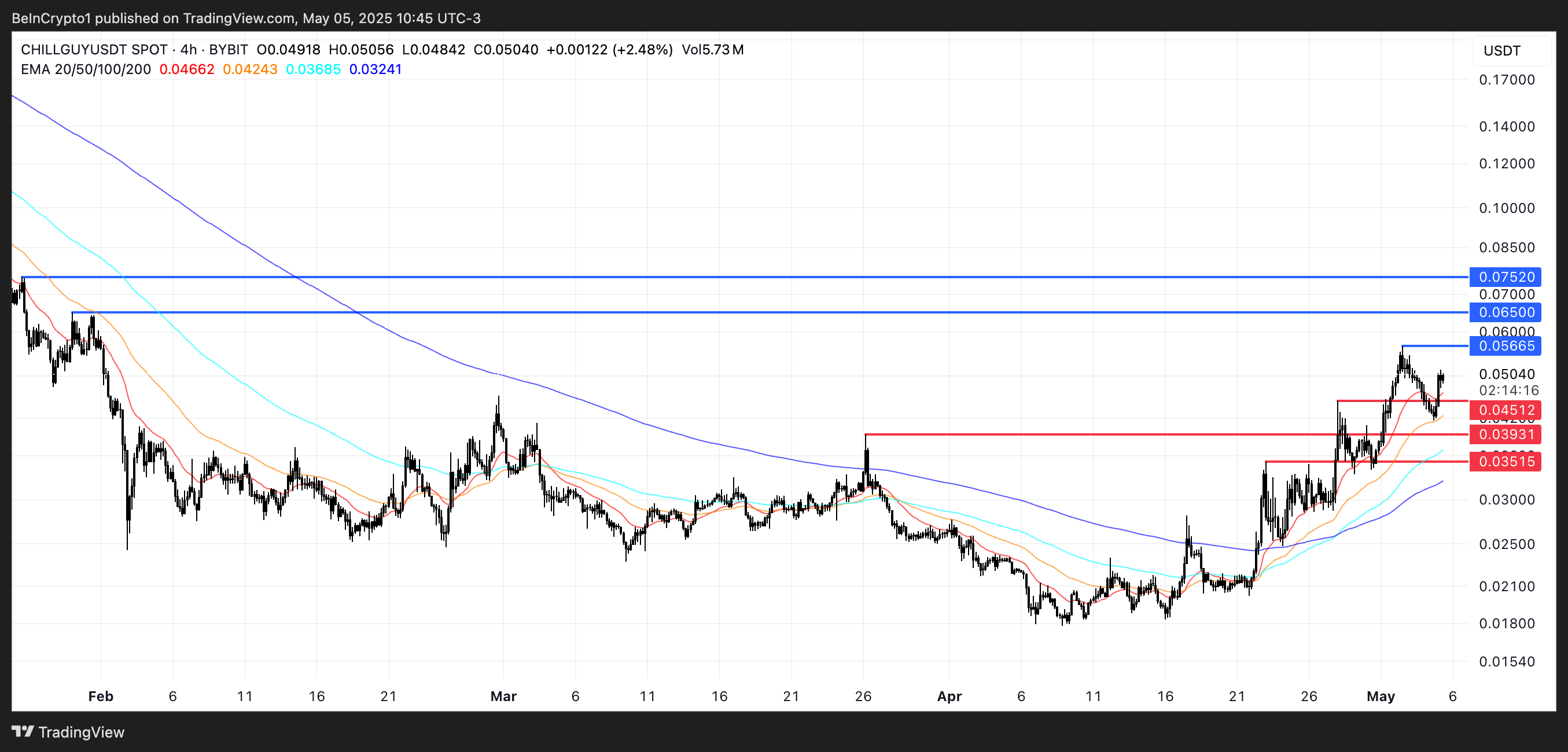1568x752 pixels.
Task: Click the blue EMA value 0.03241
Action: tap(376, 69)
